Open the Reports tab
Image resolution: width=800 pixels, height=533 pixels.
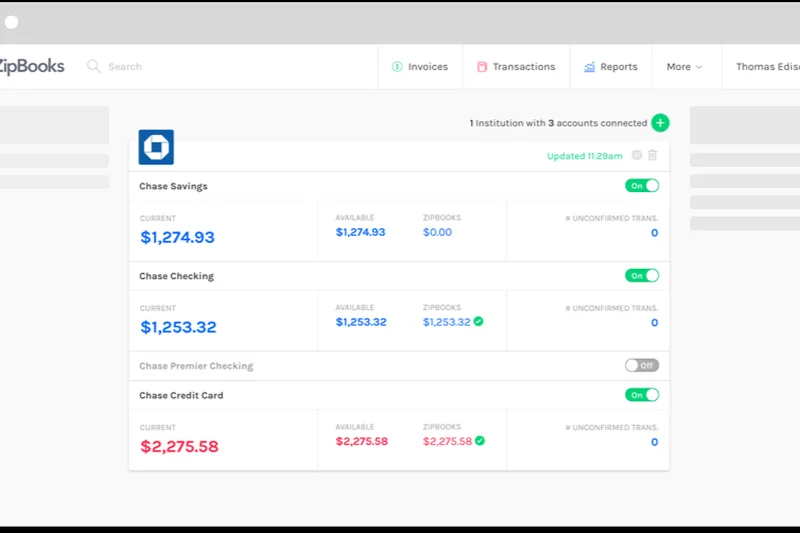(x=611, y=67)
